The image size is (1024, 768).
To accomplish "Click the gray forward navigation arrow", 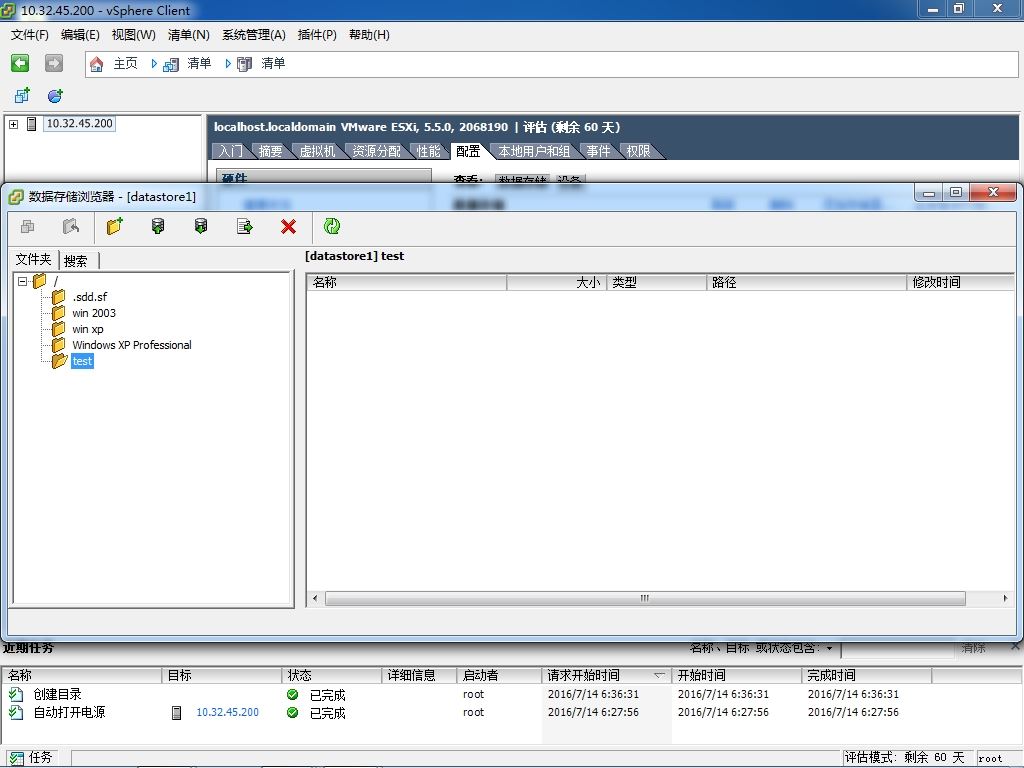I will click(54, 63).
